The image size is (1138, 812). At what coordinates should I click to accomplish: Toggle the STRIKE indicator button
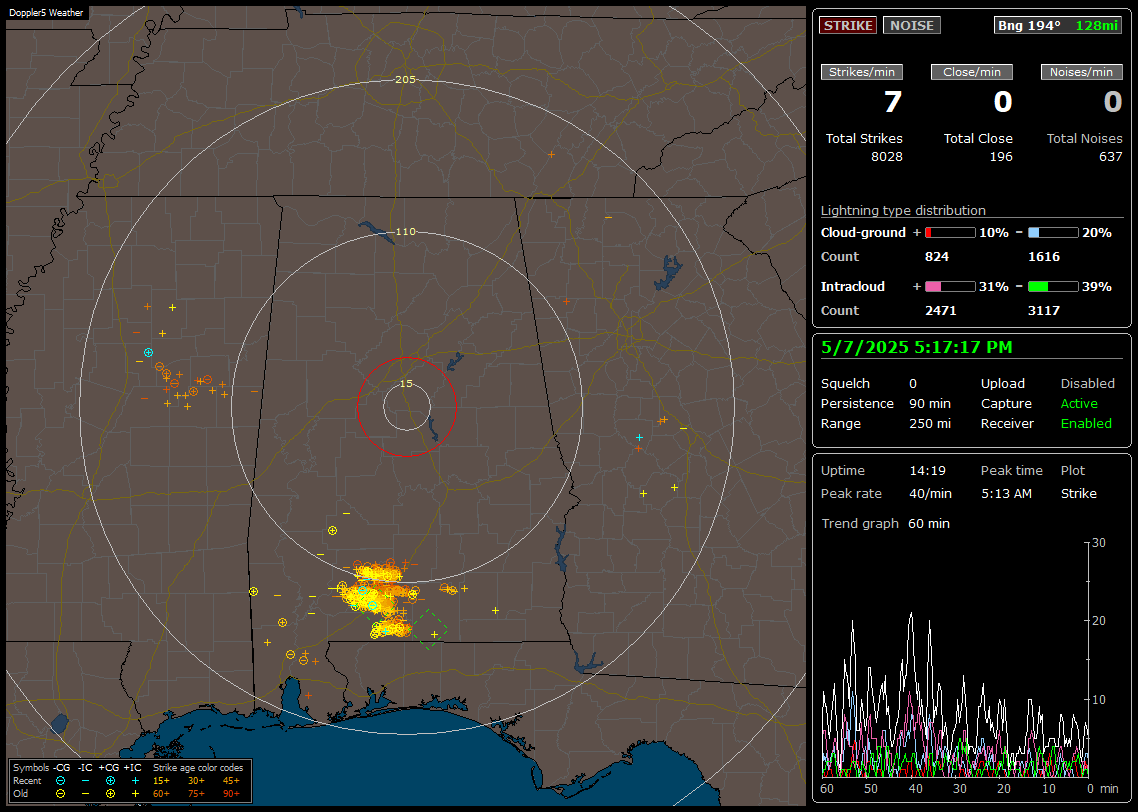848,25
